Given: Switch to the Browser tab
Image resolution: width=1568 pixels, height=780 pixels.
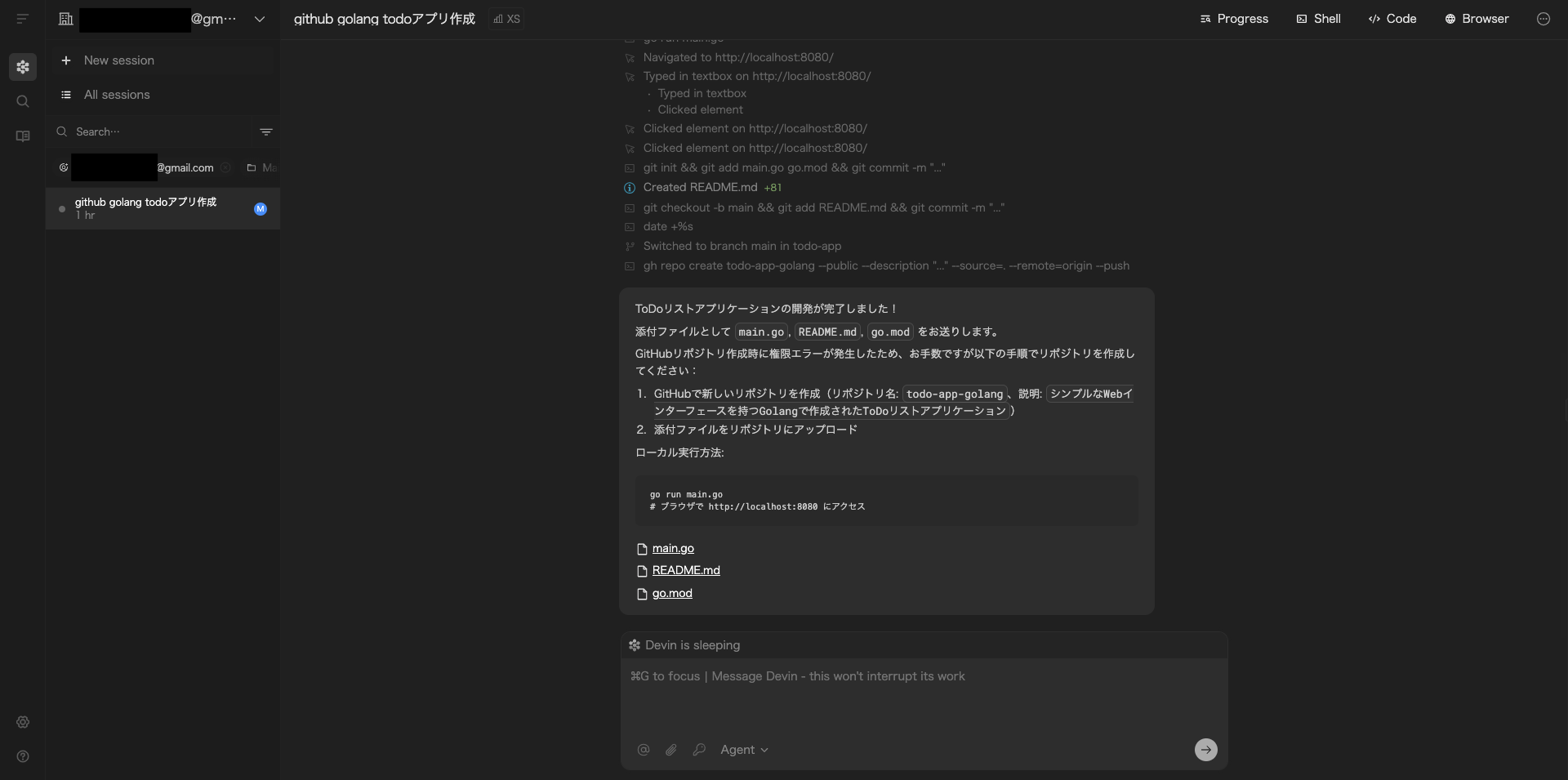Looking at the screenshot, I should click(1477, 19).
